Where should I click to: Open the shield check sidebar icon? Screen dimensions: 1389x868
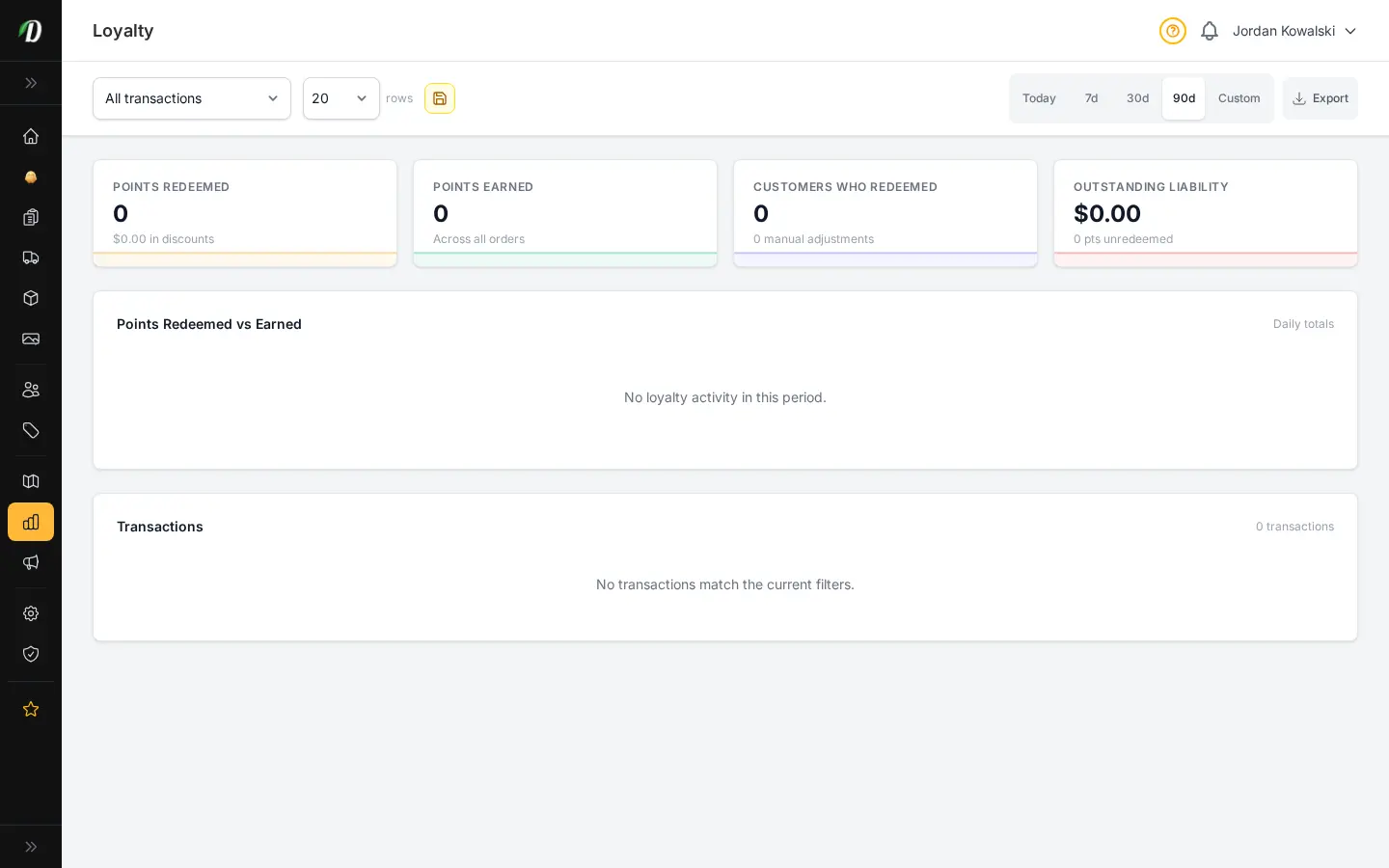click(x=31, y=654)
